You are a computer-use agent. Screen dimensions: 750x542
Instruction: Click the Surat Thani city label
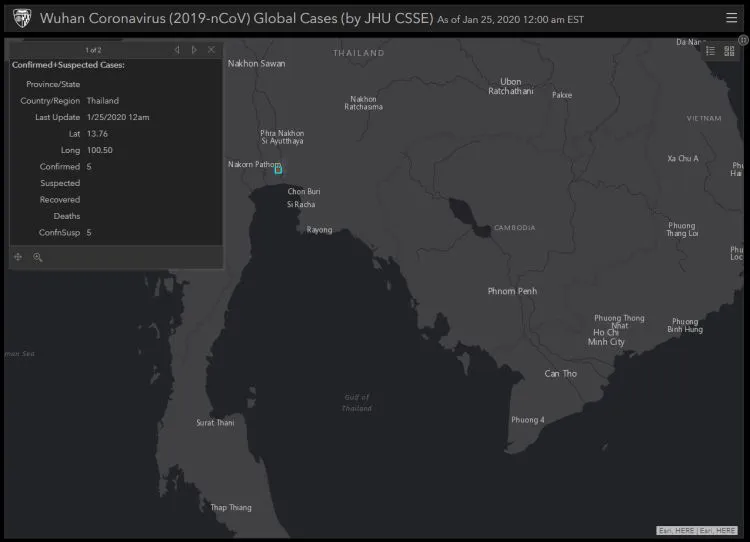click(x=215, y=423)
